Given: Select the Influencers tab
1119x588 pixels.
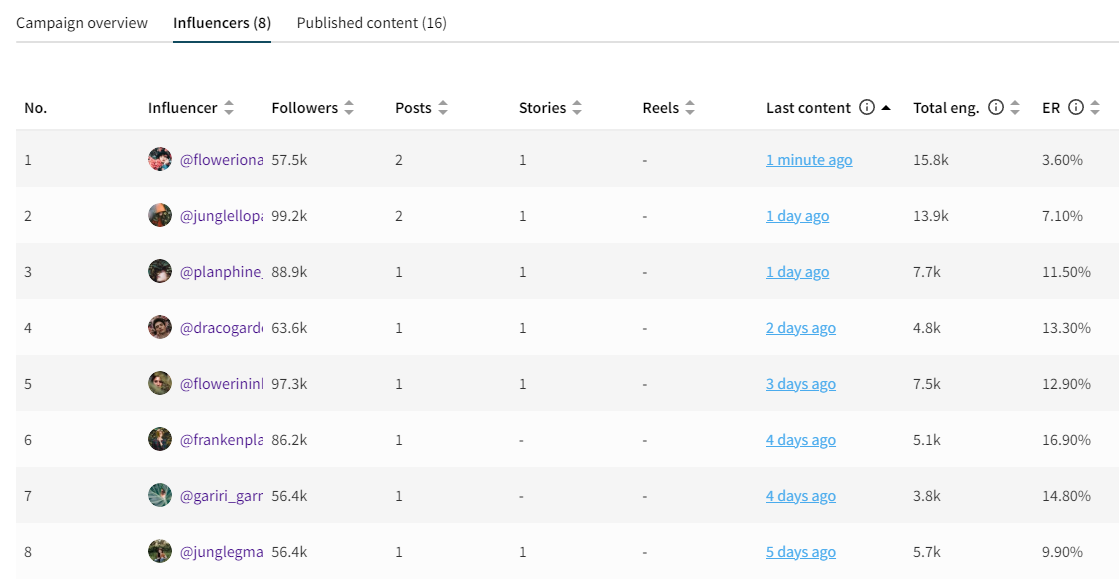Looking at the screenshot, I should (x=221, y=22).
